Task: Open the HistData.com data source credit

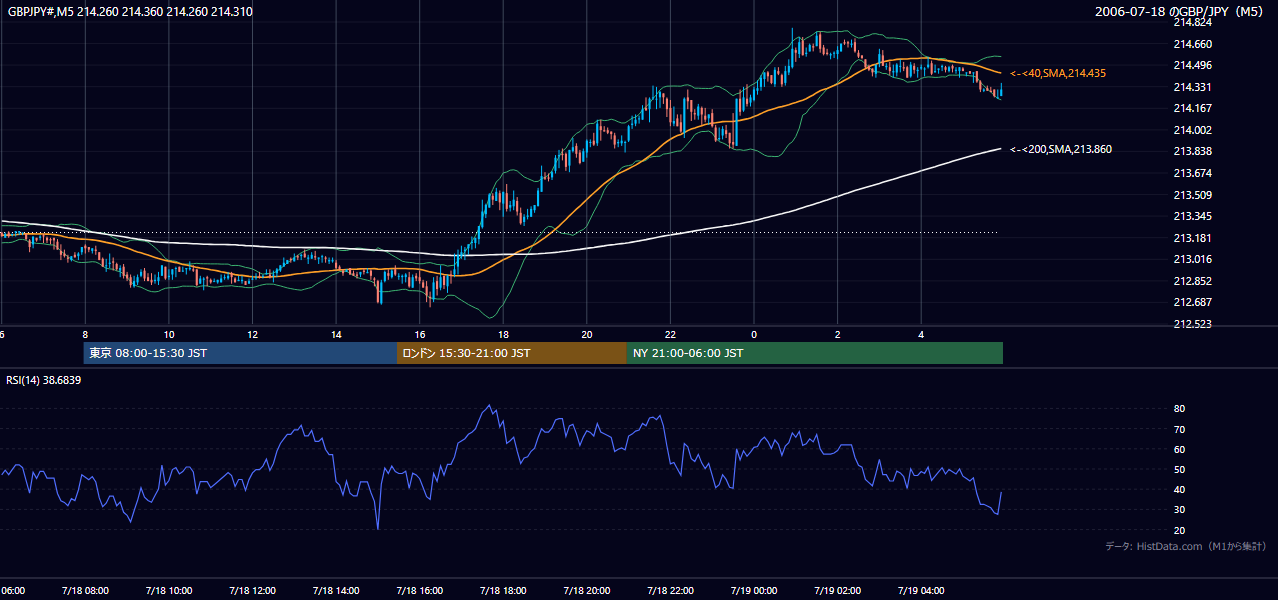Action: (1185, 546)
